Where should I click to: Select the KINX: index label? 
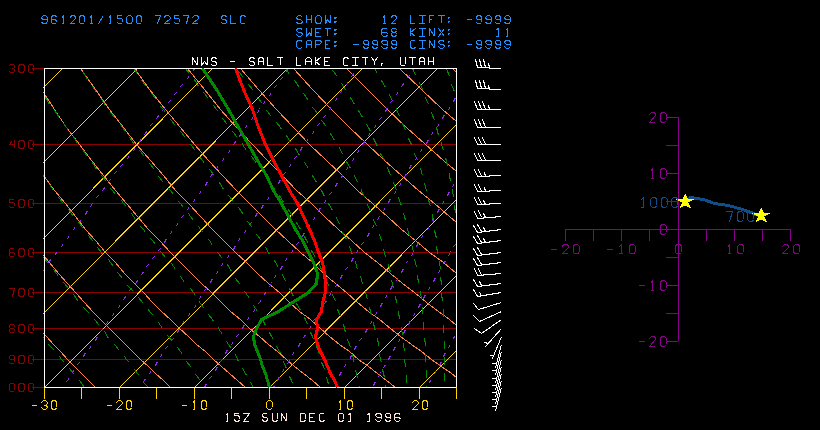[430, 32]
